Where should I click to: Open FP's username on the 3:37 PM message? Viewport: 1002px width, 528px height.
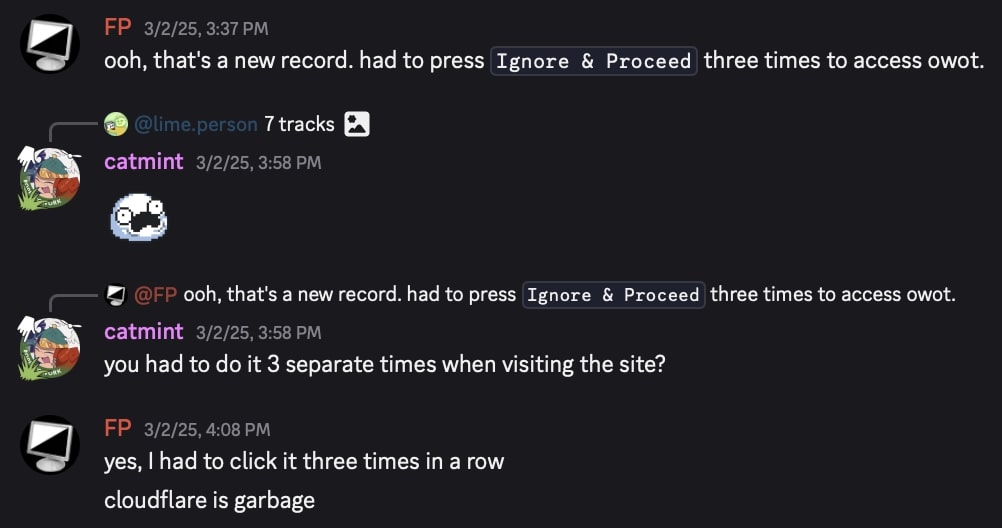(118, 28)
